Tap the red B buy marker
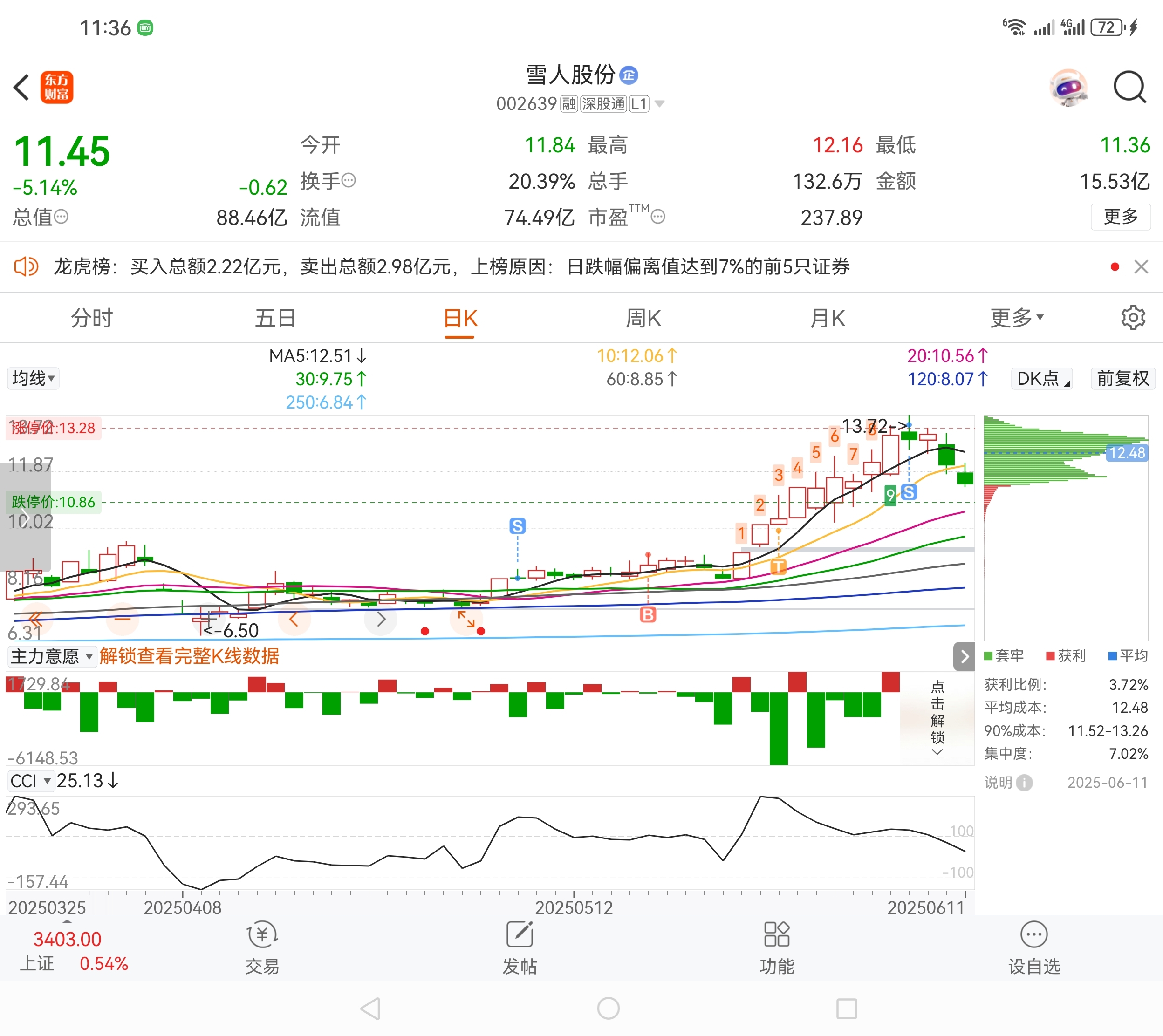The height and width of the screenshot is (1036, 1163). coord(648,614)
